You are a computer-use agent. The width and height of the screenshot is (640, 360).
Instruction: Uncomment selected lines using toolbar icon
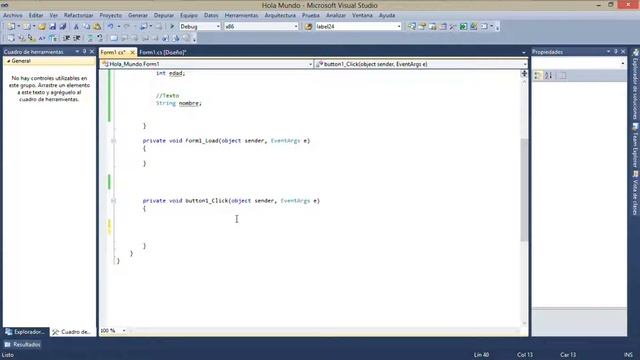(x=100, y=38)
